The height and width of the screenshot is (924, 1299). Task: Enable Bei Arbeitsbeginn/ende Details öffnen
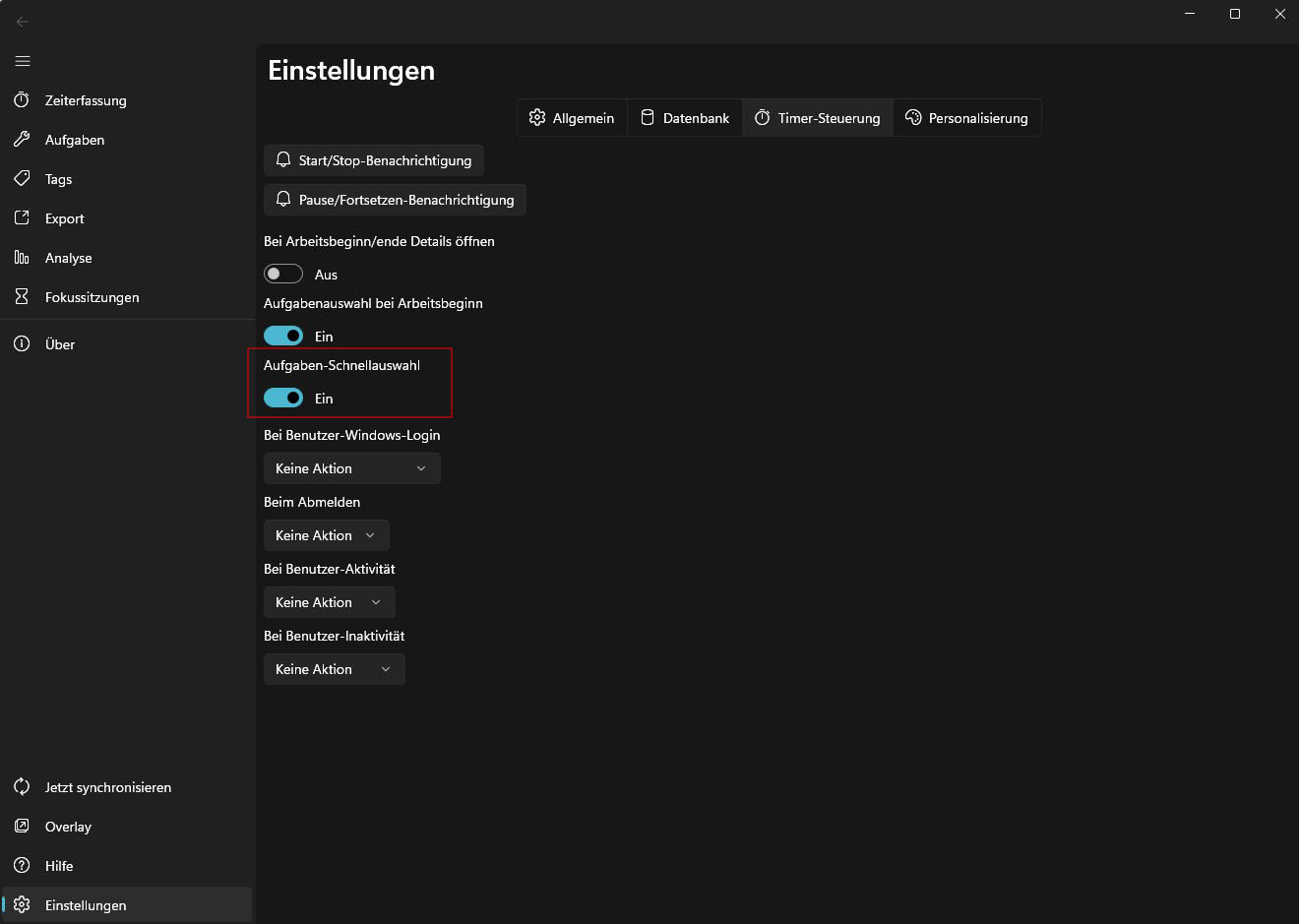(283, 273)
